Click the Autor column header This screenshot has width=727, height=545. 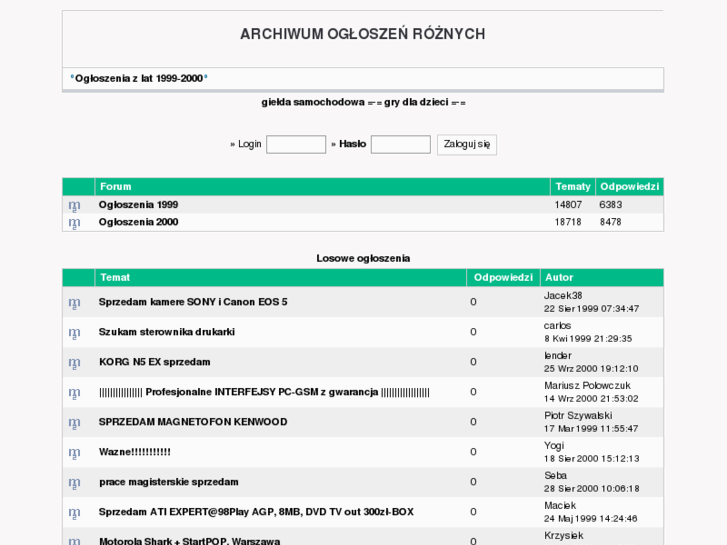click(x=559, y=277)
